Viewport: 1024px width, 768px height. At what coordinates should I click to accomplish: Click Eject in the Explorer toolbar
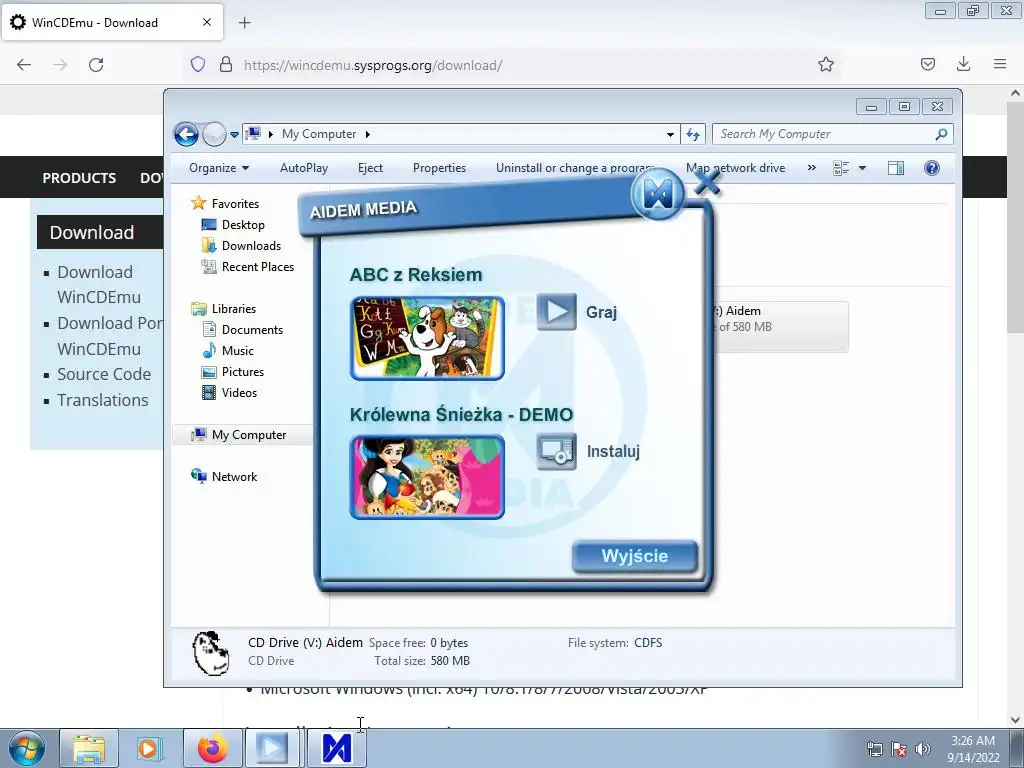(370, 168)
